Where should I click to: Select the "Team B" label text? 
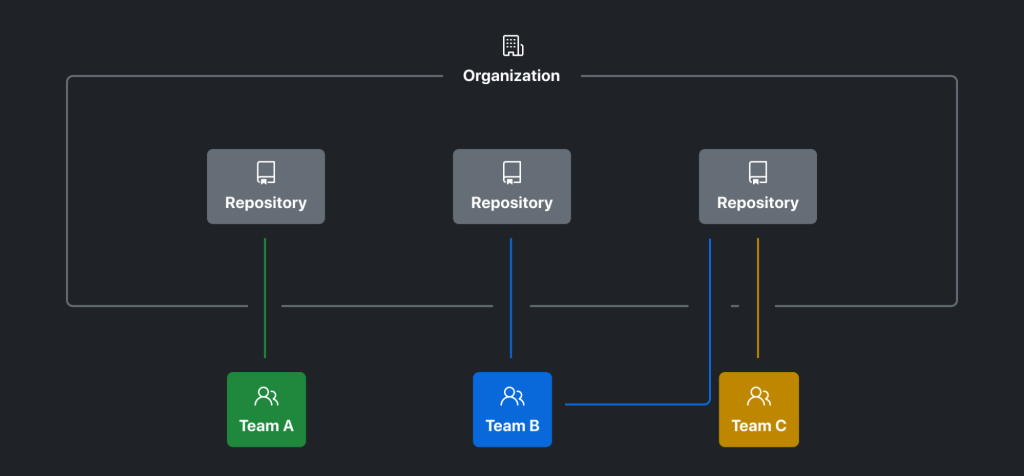pos(513,426)
